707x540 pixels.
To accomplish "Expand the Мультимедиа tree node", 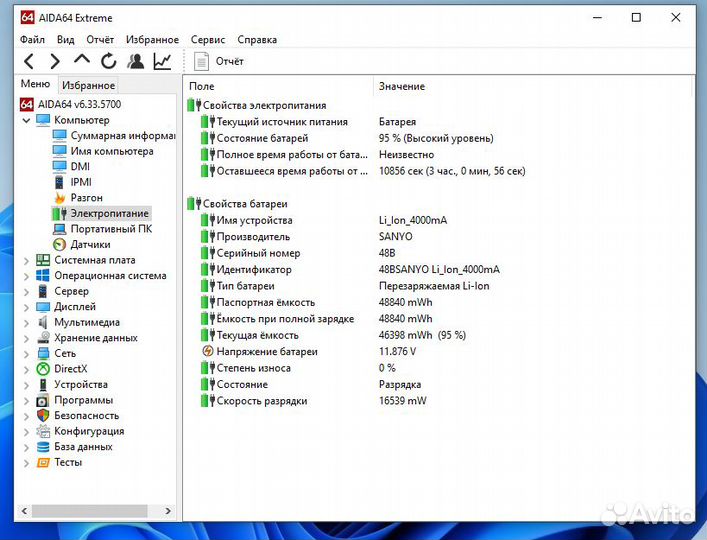I will (x=26, y=323).
